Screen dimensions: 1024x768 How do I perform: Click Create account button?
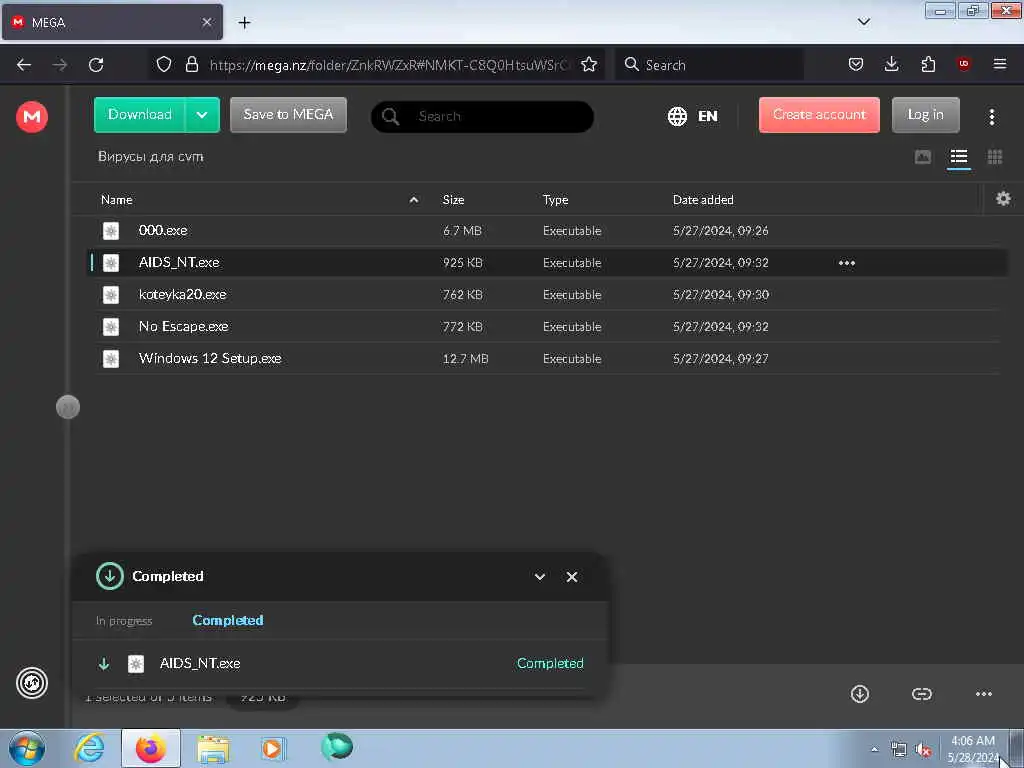[819, 115]
